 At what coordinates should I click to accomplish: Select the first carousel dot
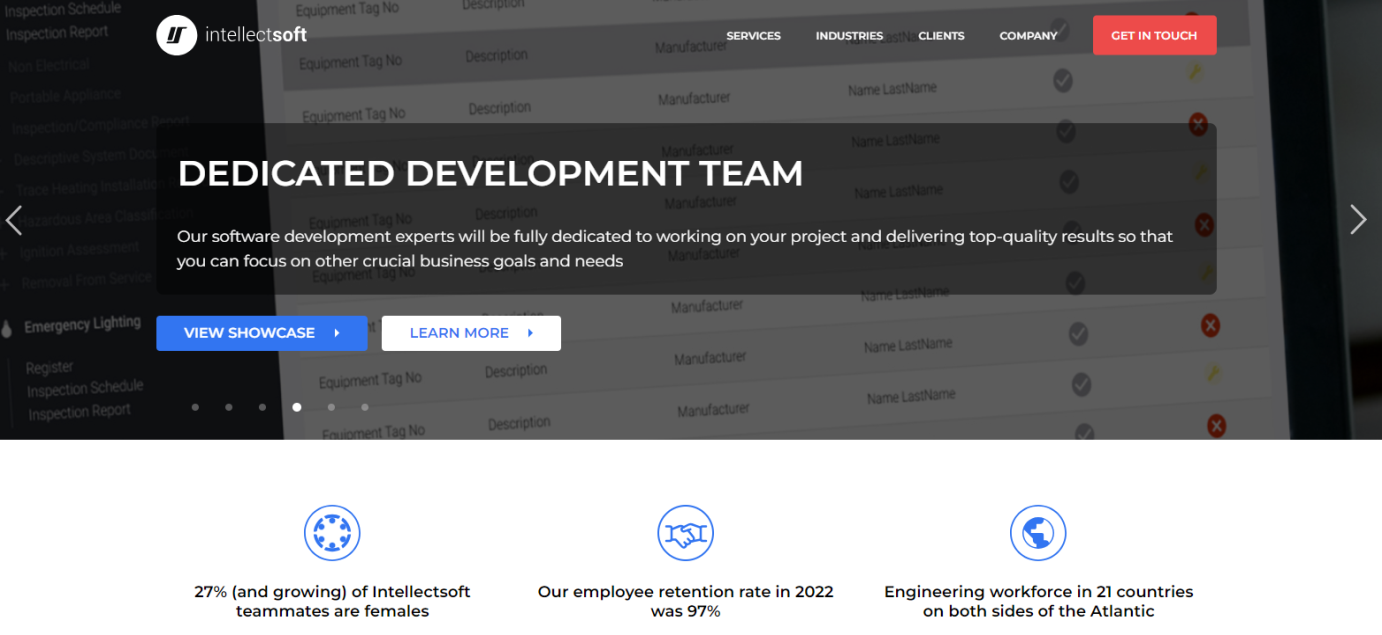[x=196, y=407]
